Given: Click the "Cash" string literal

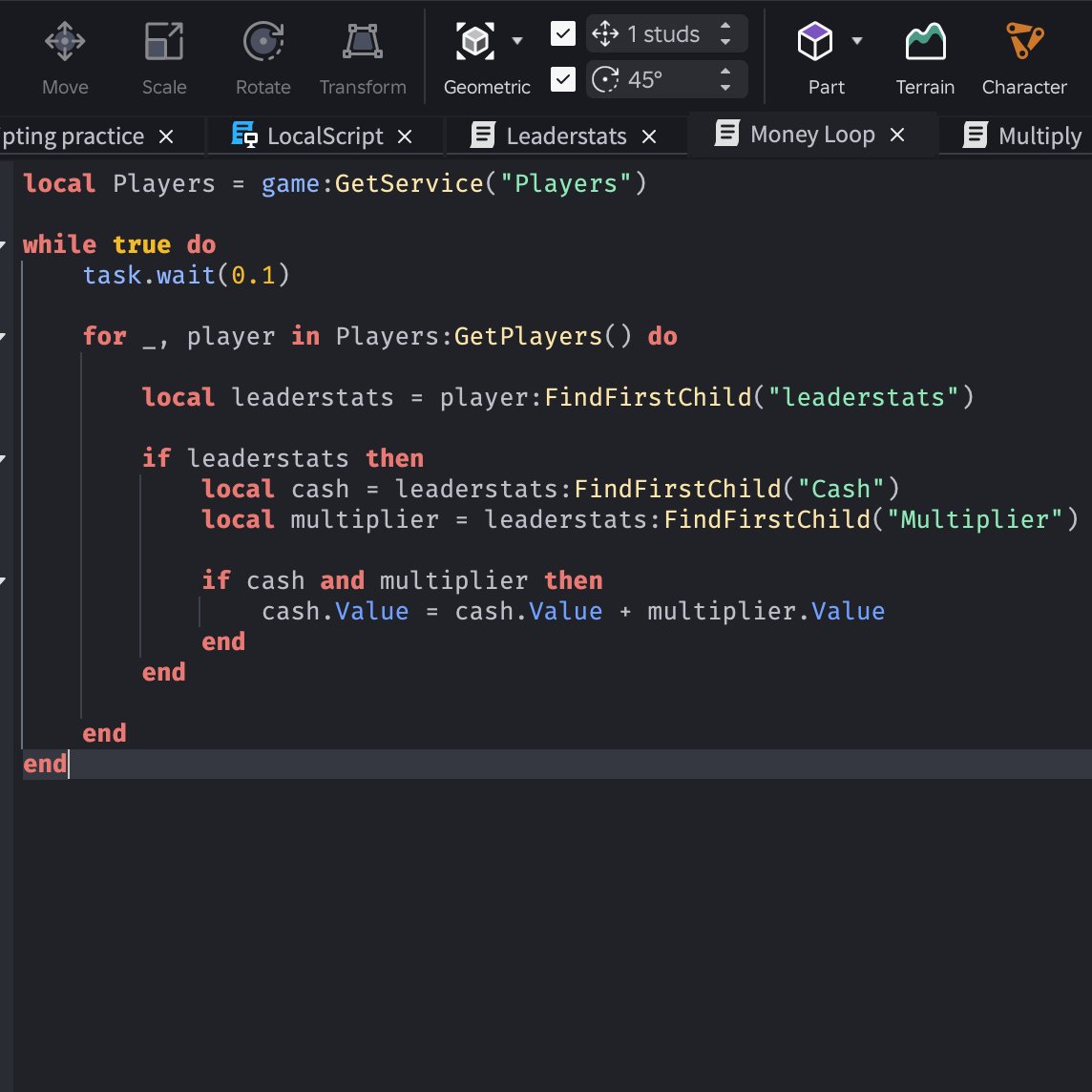Looking at the screenshot, I should (x=841, y=489).
